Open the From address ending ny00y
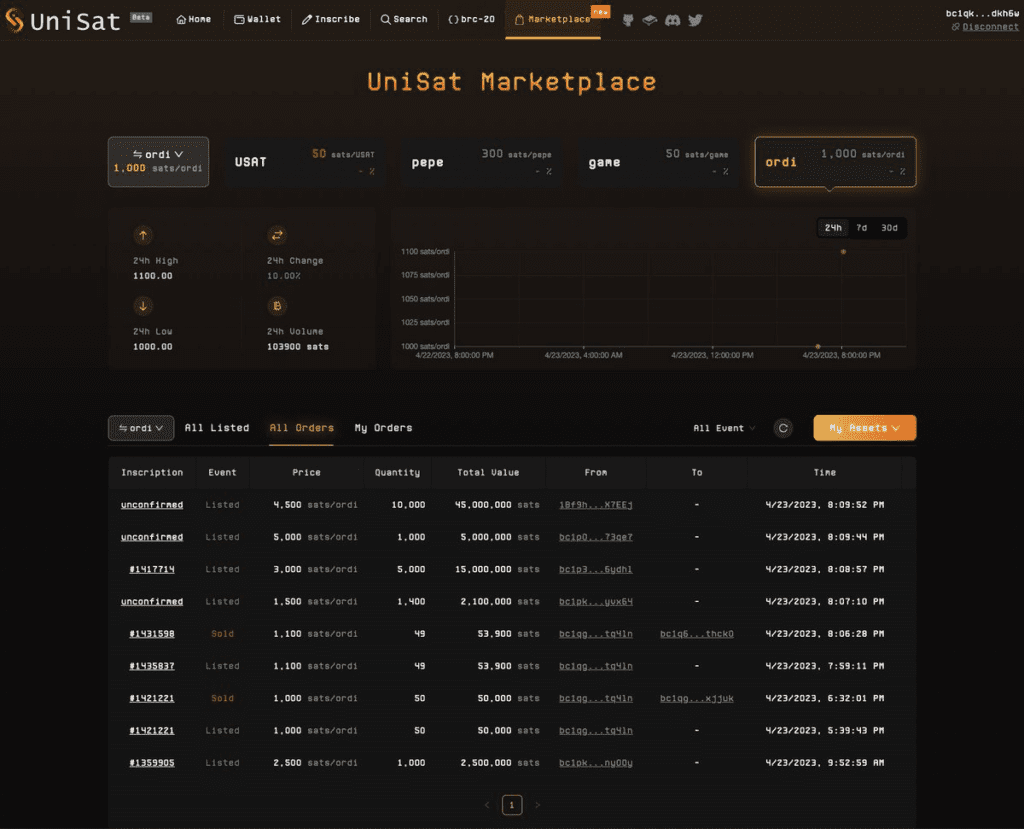 (x=596, y=763)
